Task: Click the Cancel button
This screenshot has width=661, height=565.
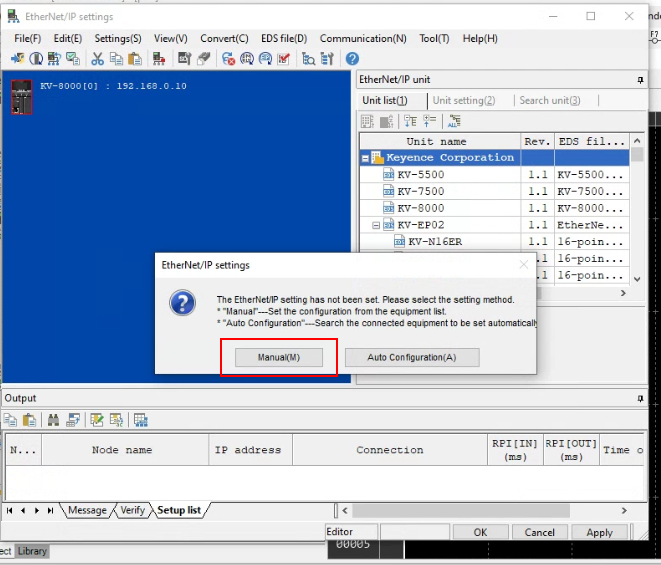Action: pos(540,533)
